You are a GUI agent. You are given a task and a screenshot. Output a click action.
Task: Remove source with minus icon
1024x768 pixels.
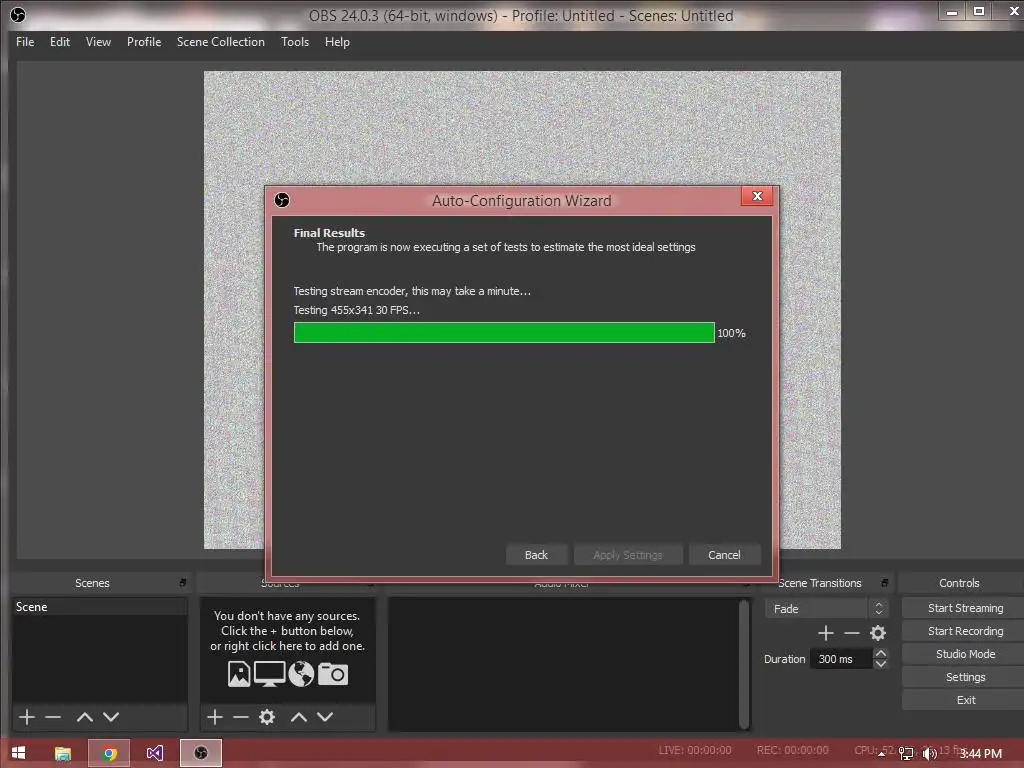tap(241, 717)
